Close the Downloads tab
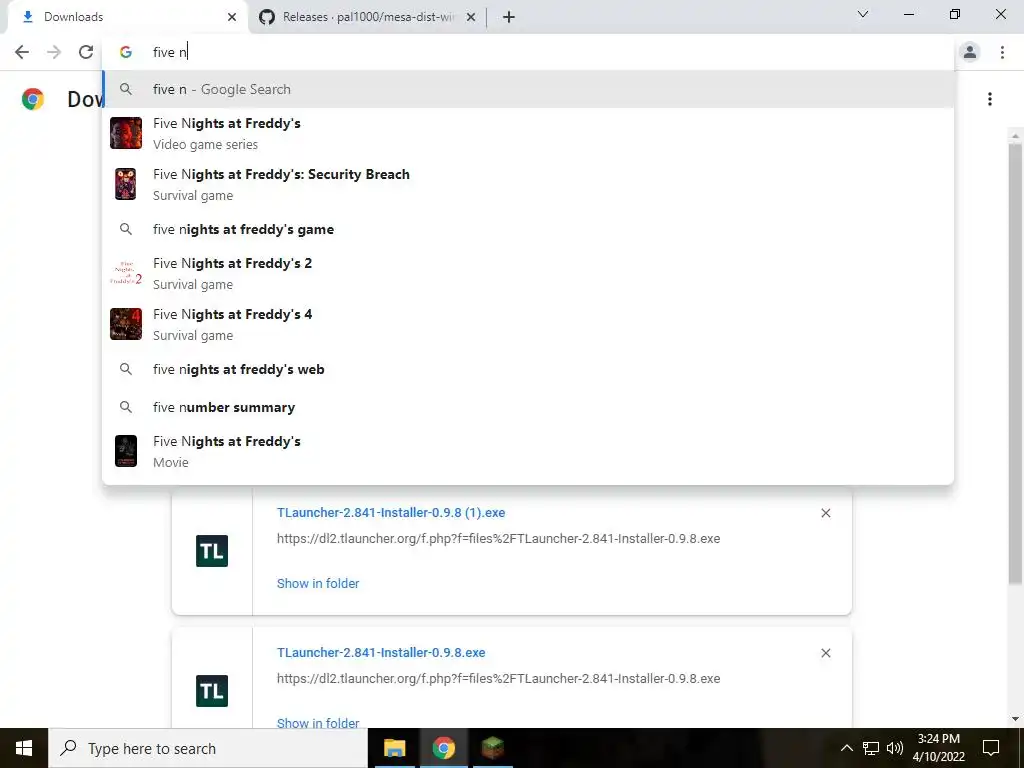This screenshot has height=768, width=1024. tap(232, 17)
